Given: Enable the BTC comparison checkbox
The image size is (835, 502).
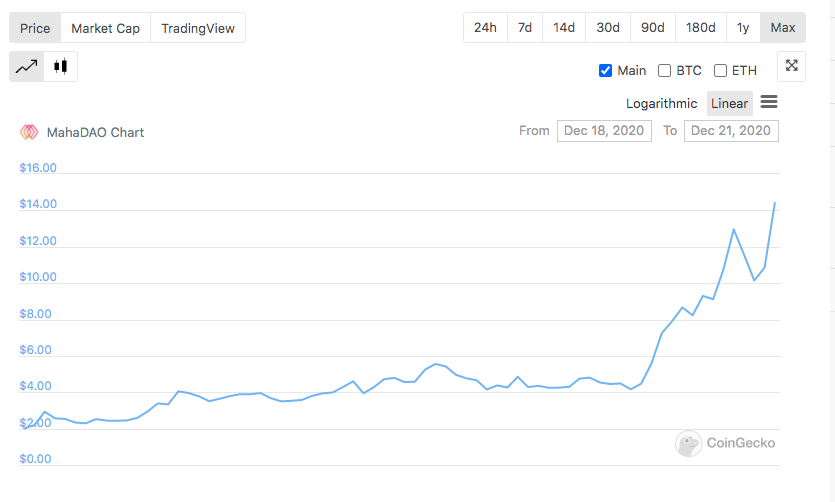Looking at the screenshot, I should [664, 70].
